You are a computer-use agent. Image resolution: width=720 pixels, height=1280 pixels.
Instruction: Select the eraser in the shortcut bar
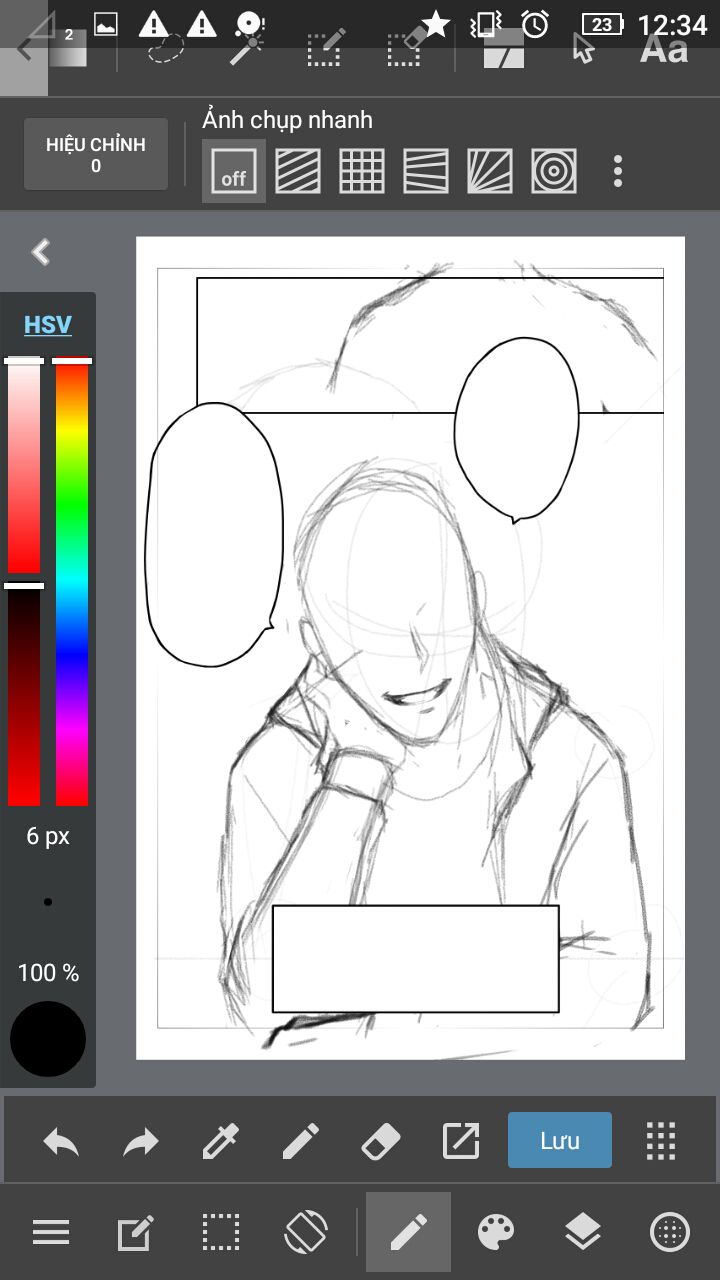tap(379, 1141)
